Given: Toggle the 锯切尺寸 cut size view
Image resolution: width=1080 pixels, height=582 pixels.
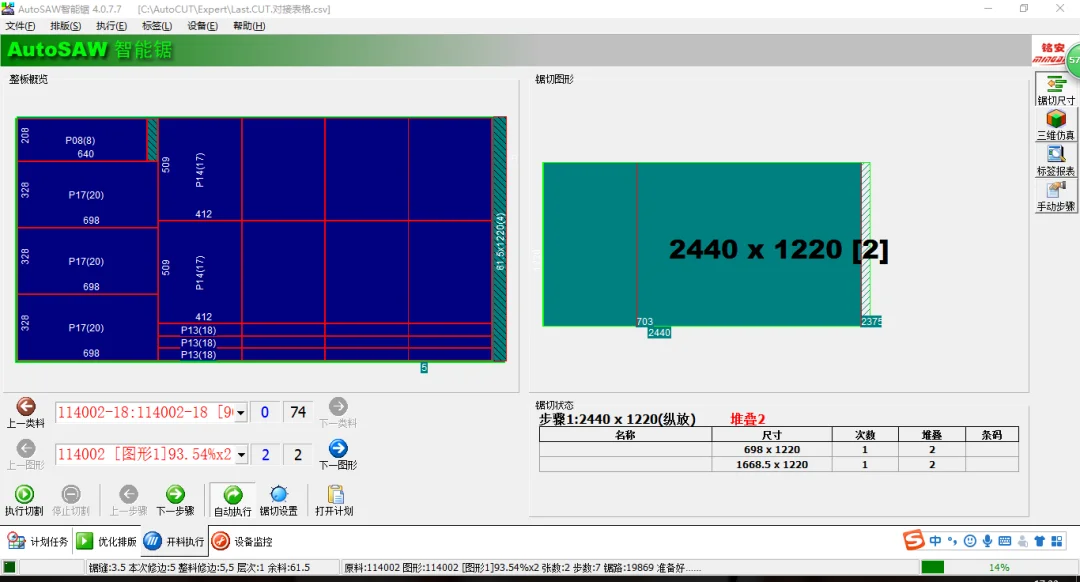Looking at the screenshot, I should click(x=1056, y=89).
